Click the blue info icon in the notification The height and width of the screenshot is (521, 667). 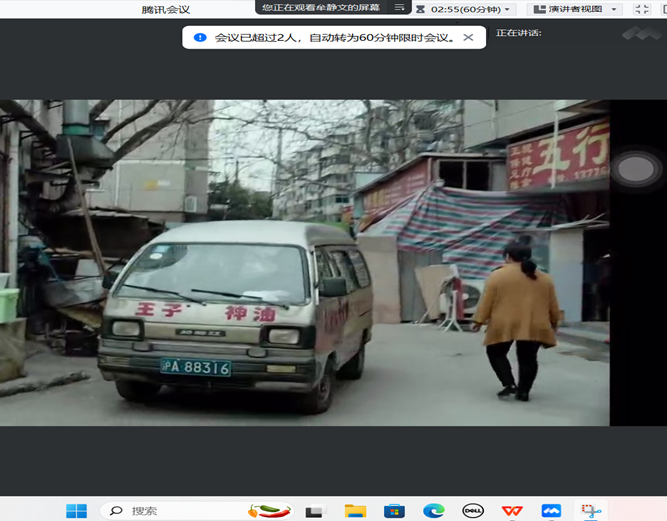coord(200,37)
